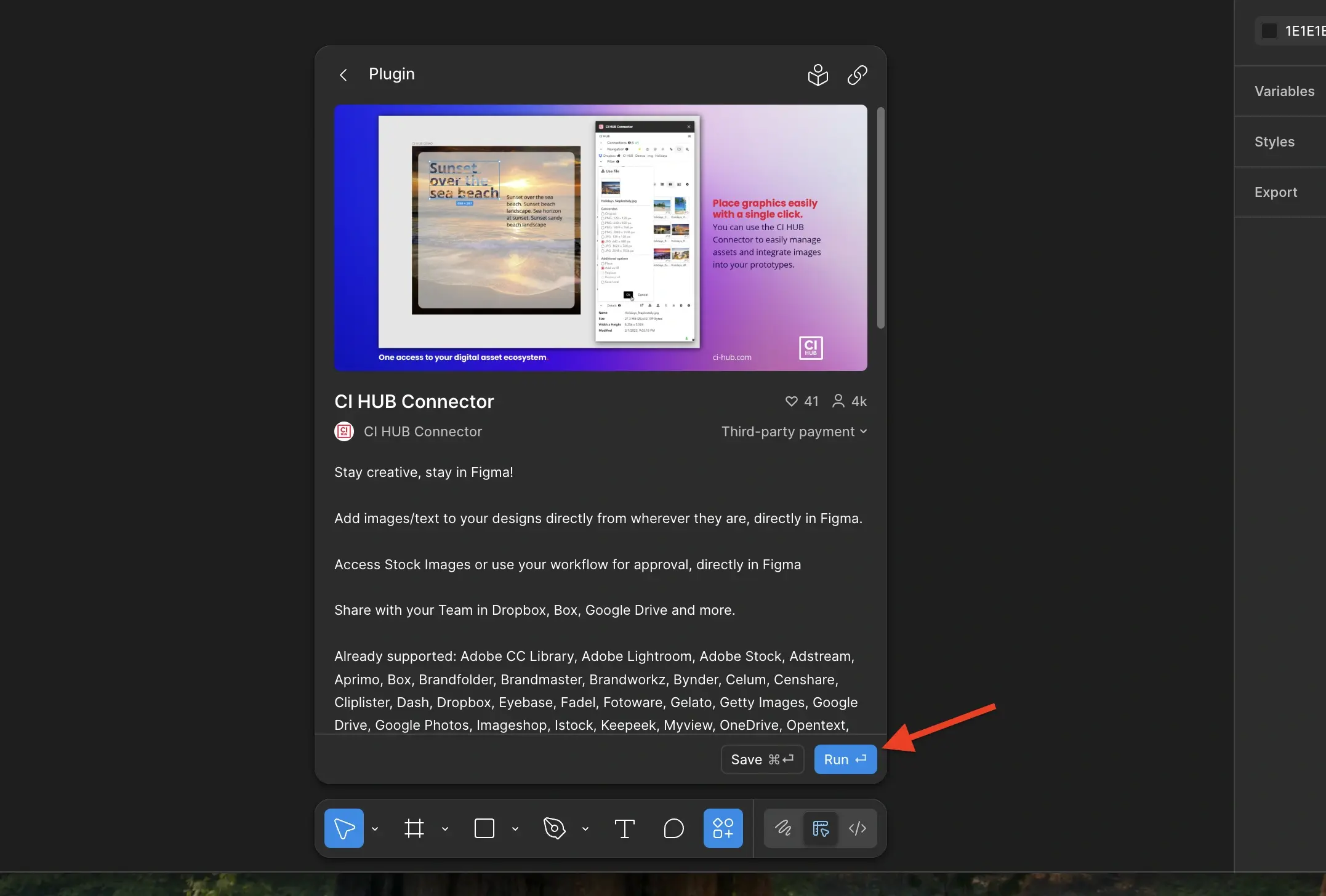Go back using the Plugin back arrow
1326x896 pixels.
click(344, 75)
